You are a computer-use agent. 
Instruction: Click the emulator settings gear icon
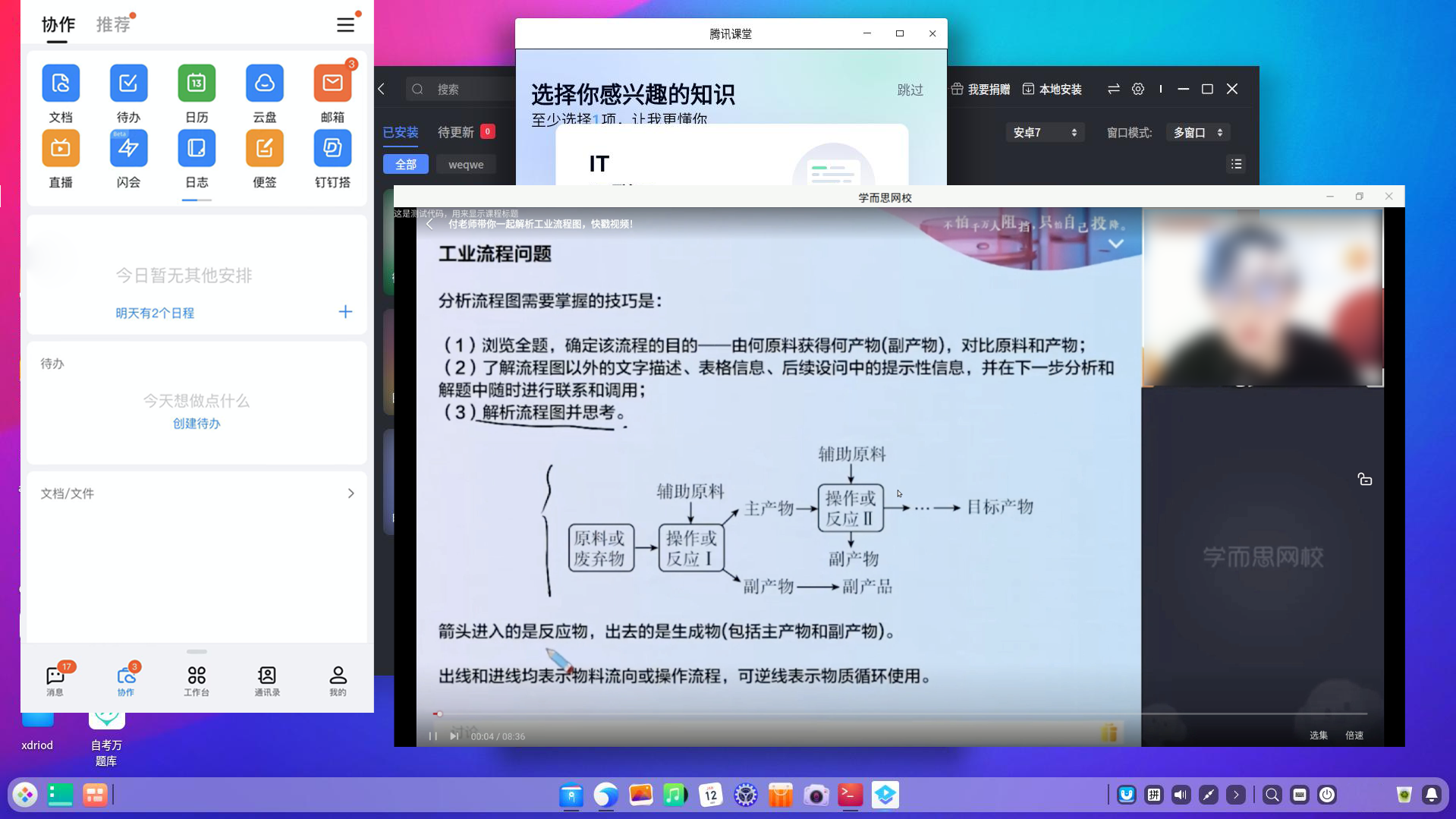pyautogui.click(x=1137, y=89)
